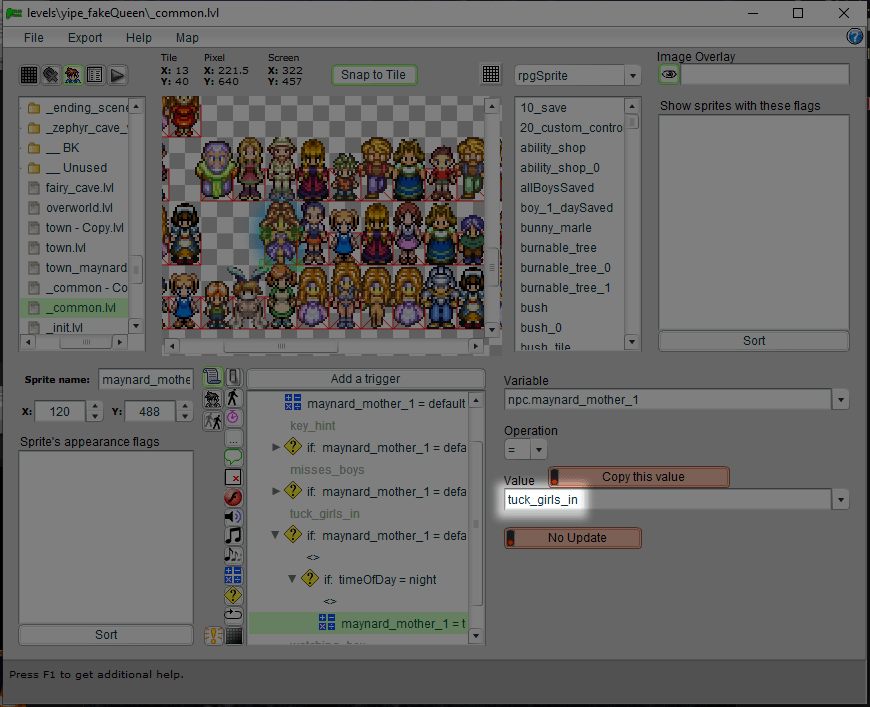Viewport: 870px width, 707px height.
Task: Open the Variable dropdown for npc.maynard_mother_1
Action: (841, 401)
